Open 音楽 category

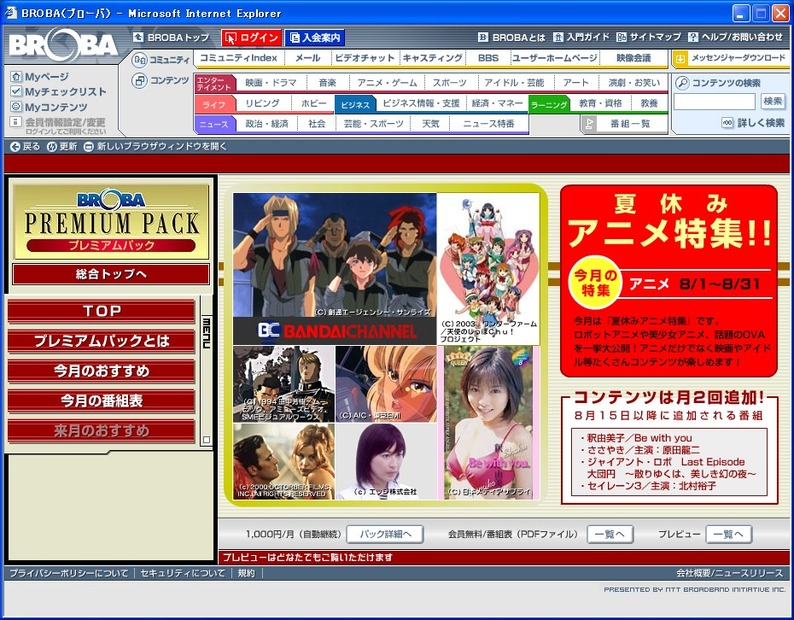pyautogui.click(x=328, y=83)
